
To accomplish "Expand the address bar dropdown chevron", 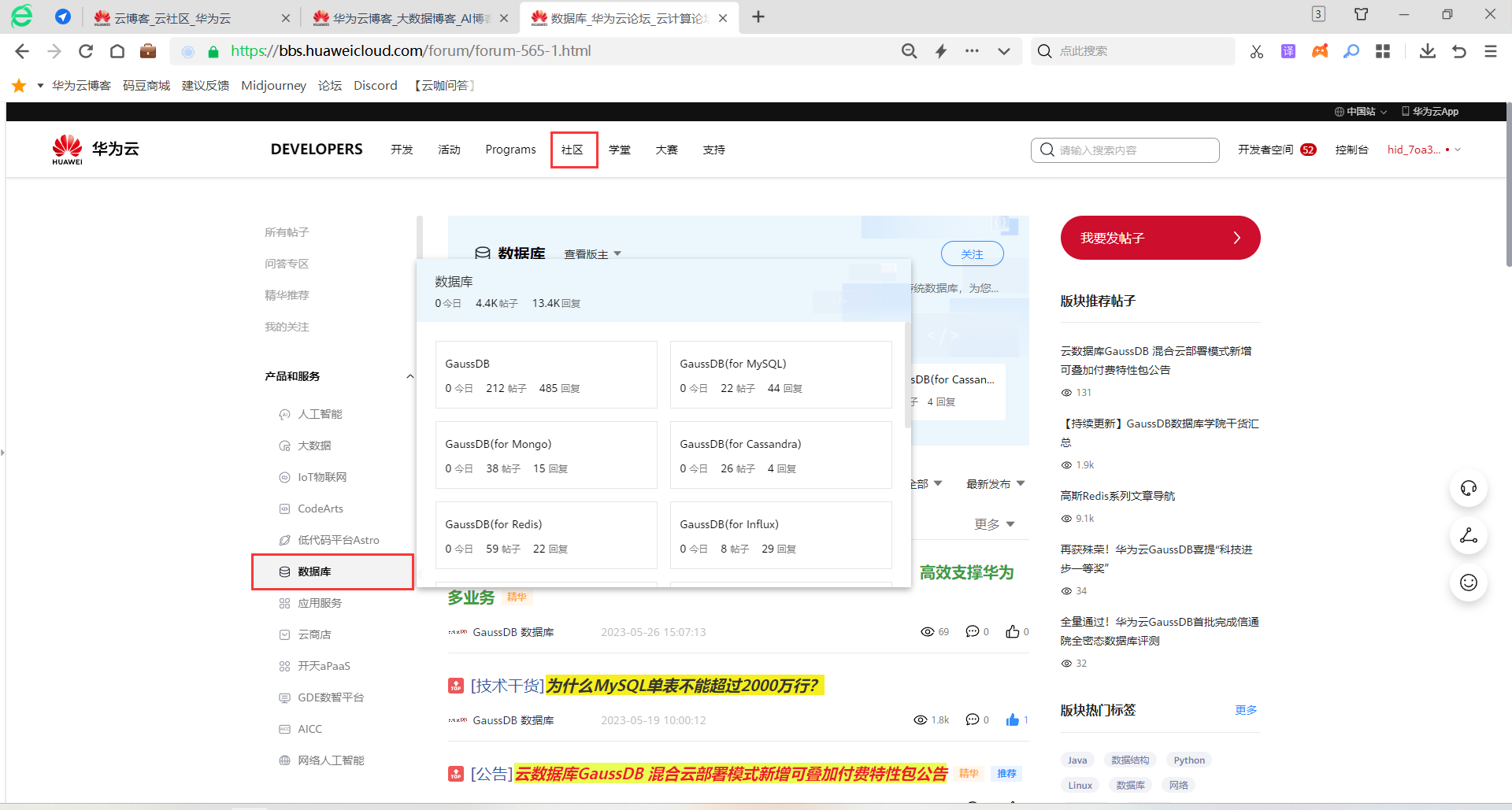I will point(1004,51).
